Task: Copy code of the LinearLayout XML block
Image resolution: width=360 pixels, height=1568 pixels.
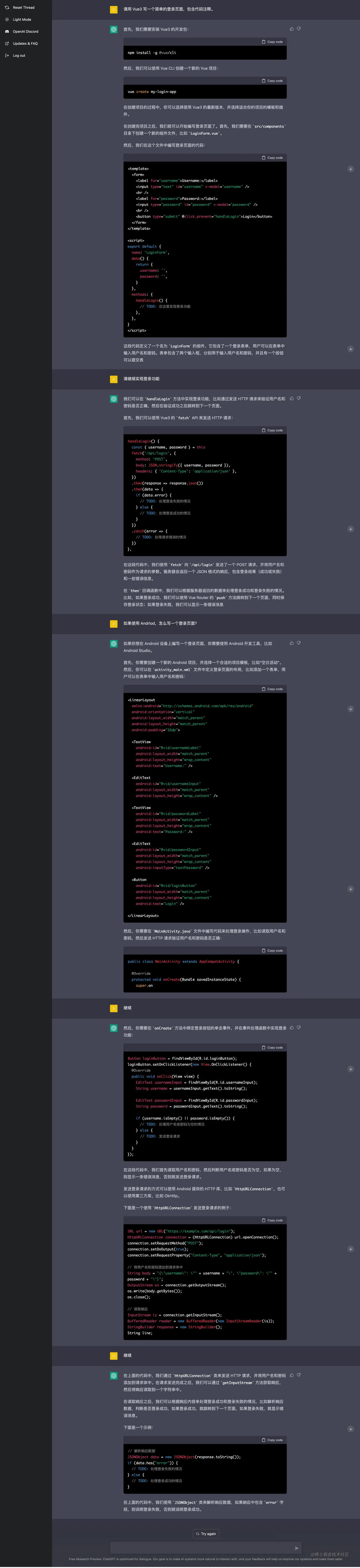Action: pos(272,689)
